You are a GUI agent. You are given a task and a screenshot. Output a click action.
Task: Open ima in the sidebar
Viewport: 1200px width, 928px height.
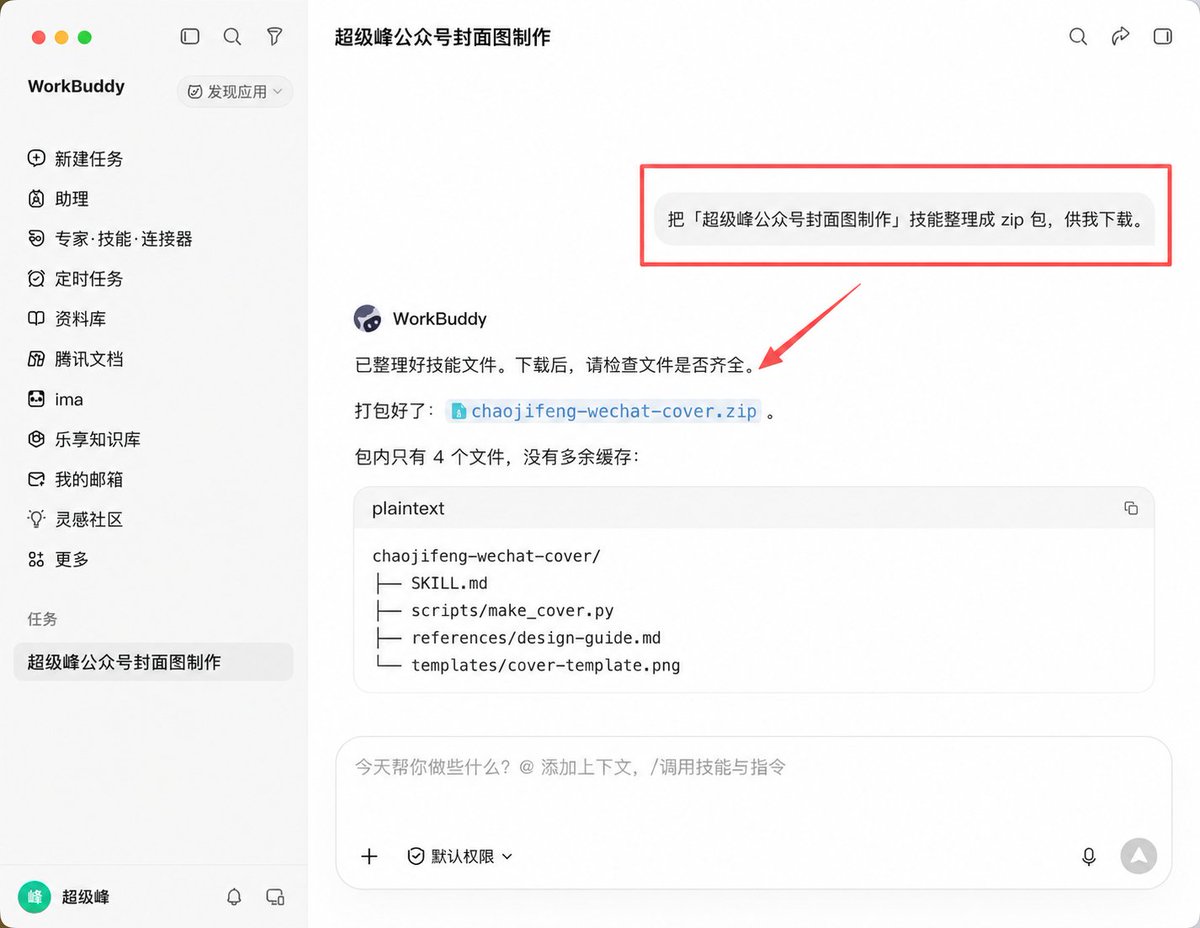click(x=56, y=399)
